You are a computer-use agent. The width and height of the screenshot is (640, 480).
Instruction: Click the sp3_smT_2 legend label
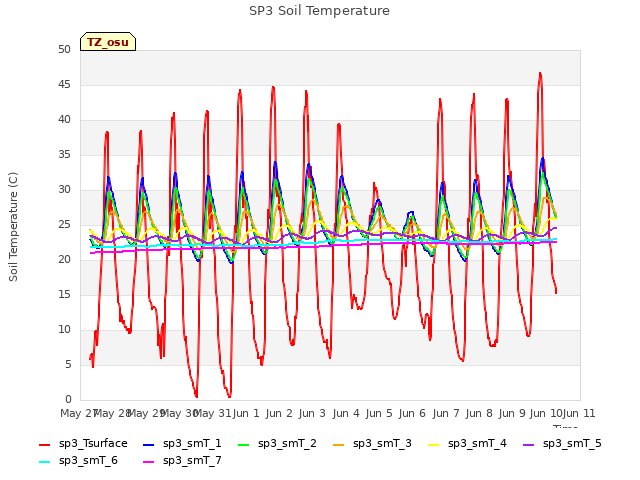(287, 444)
